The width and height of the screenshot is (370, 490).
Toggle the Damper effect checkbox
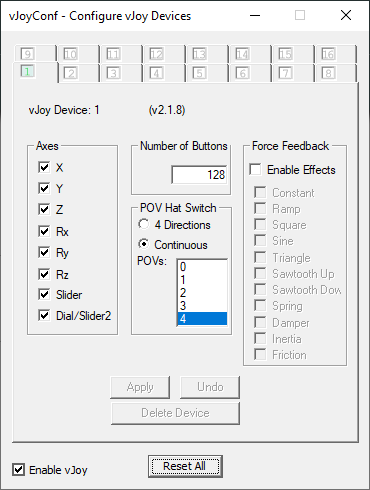click(260, 322)
